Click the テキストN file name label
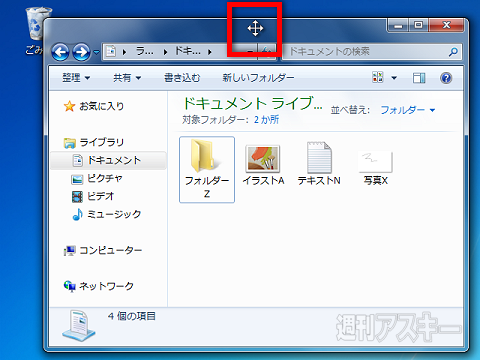This screenshot has width=480, height=360. pyautogui.click(x=319, y=181)
